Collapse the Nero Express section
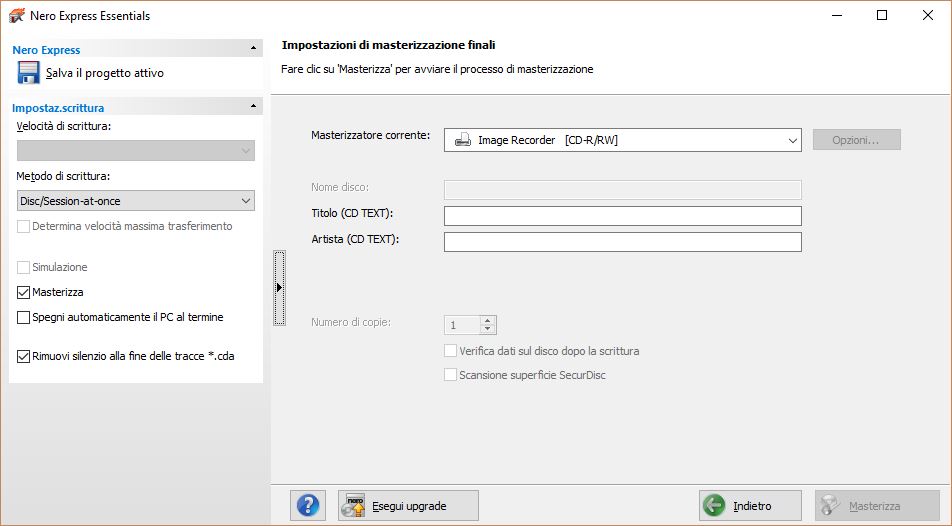This screenshot has height=526, width=952. coord(253,48)
